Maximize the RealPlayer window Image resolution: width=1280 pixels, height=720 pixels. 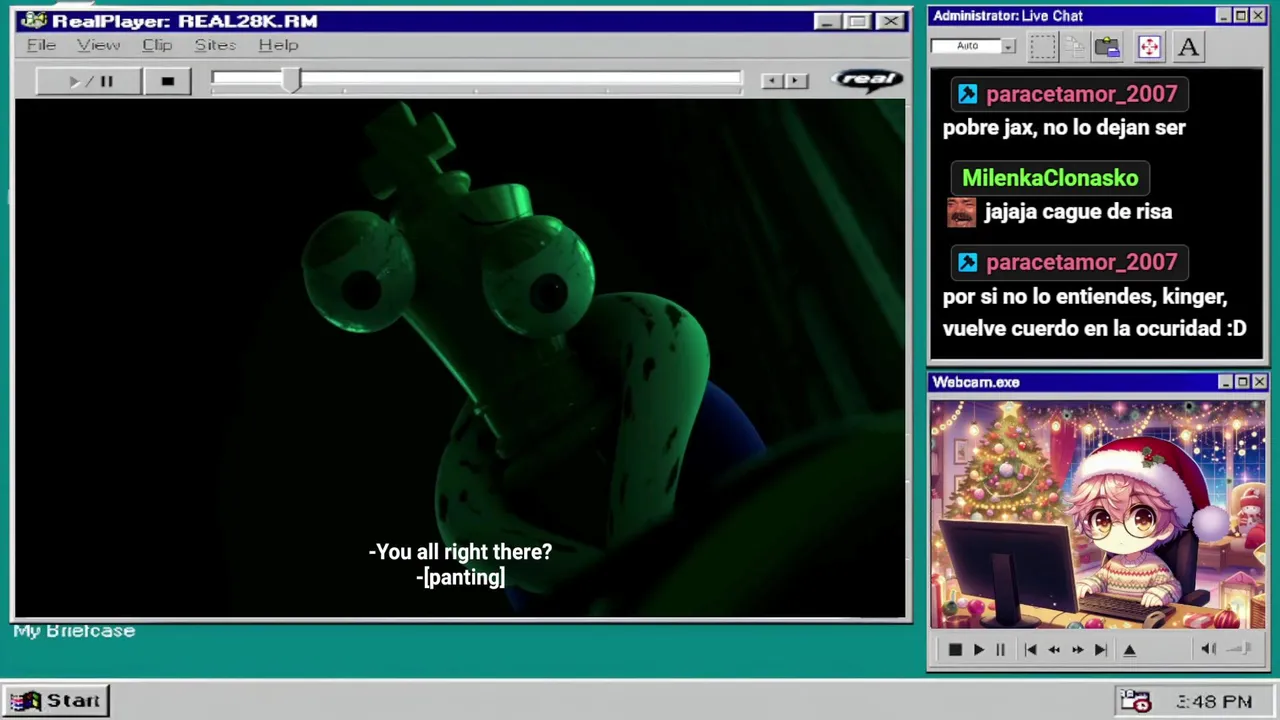858,21
